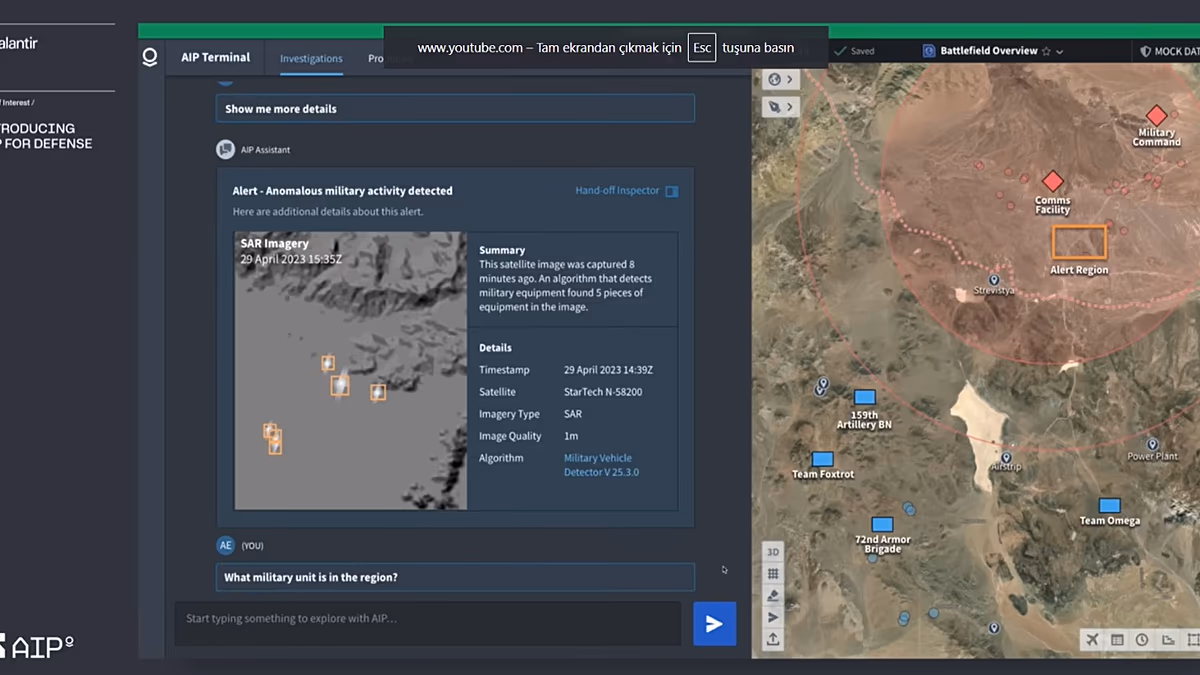Expand the globe layers menu on map
This screenshot has height=675, width=1200.
[x=780, y=79]
